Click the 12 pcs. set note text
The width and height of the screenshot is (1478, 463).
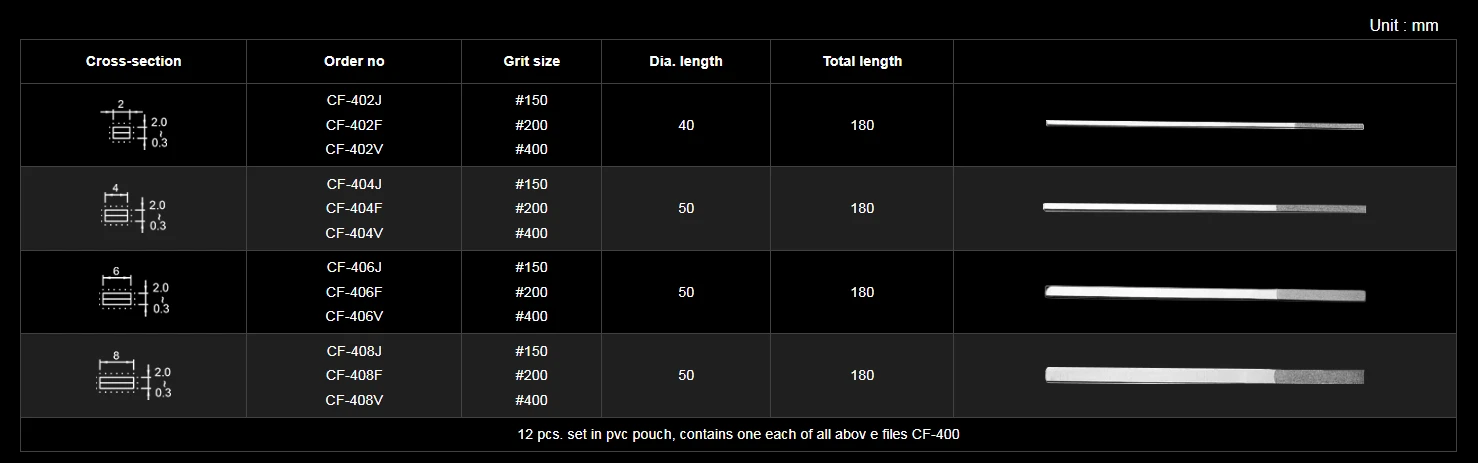pos(738,435)
